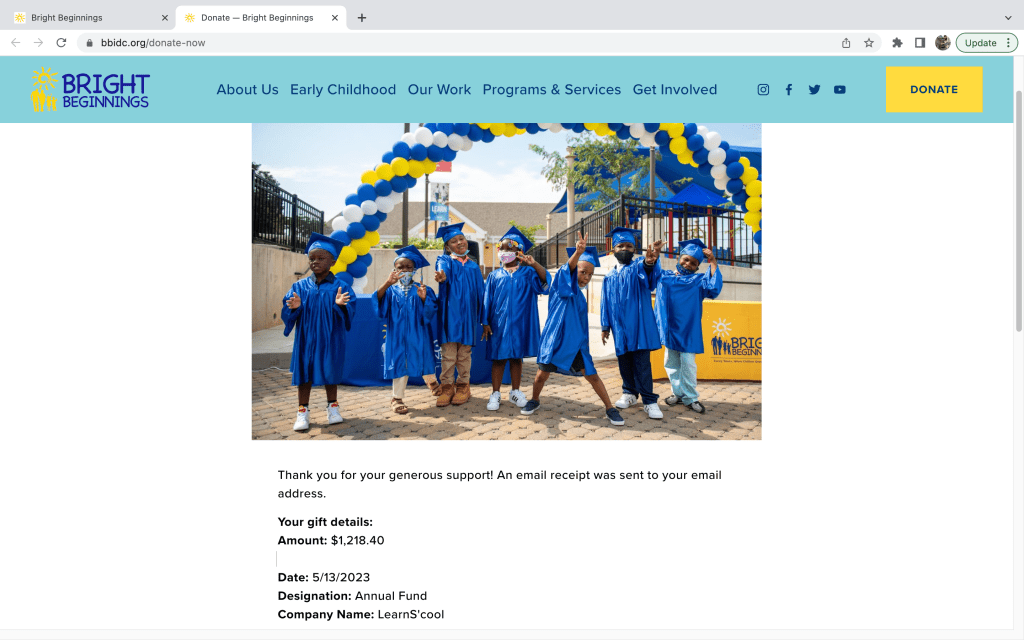Screen dimensions: 1024x640
Task: Expand the tab search chevron
Action: click(x=1008, y=18)
